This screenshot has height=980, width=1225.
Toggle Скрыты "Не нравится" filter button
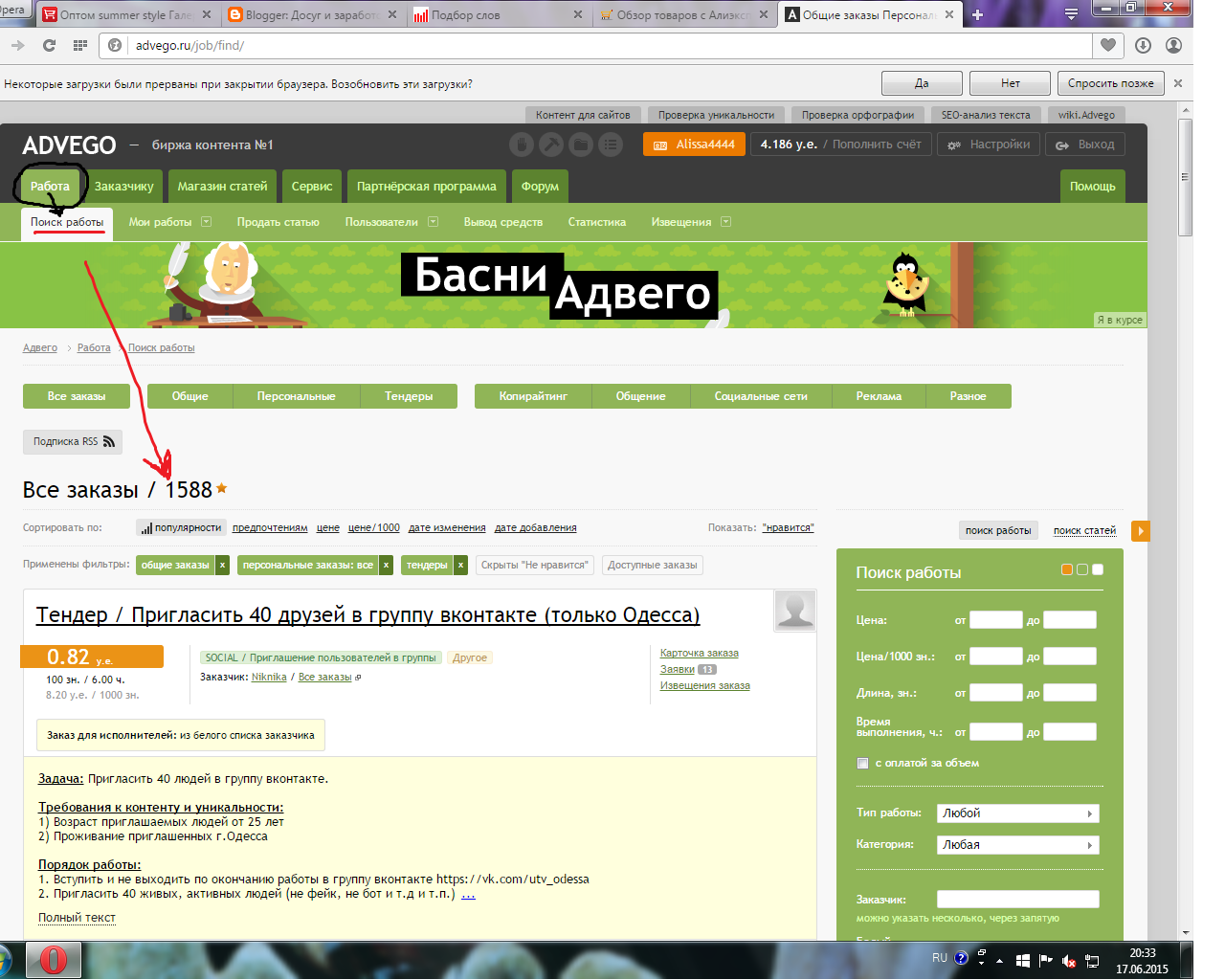click(534, 566)
